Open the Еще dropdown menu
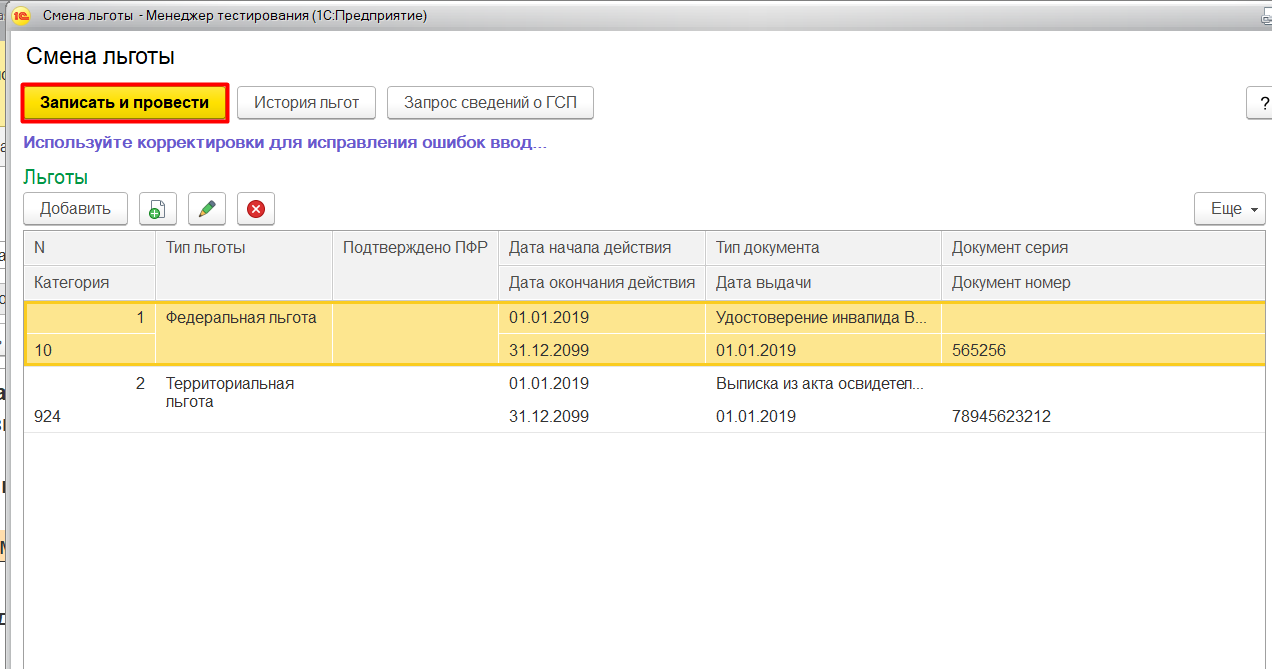This screenshot has height=669, width=1272. 1229,209
